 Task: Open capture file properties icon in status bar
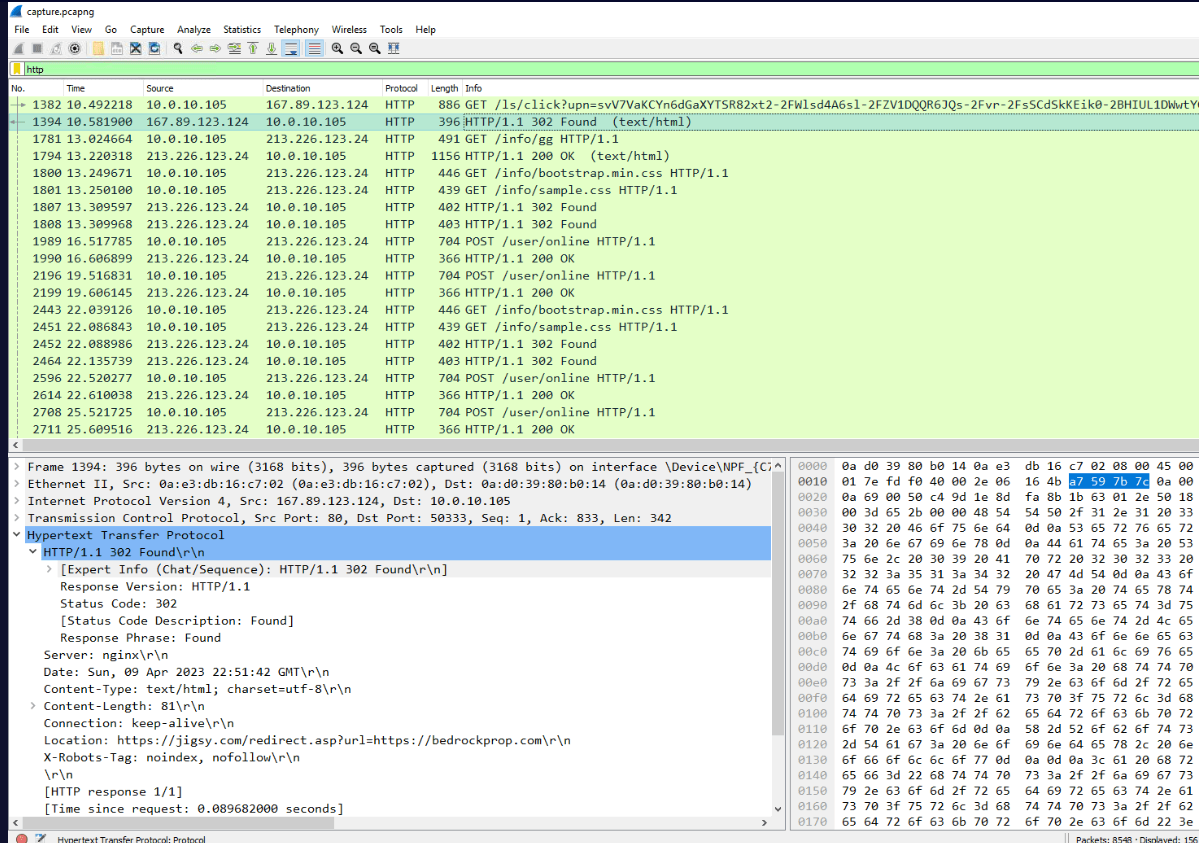click(41, 838)
